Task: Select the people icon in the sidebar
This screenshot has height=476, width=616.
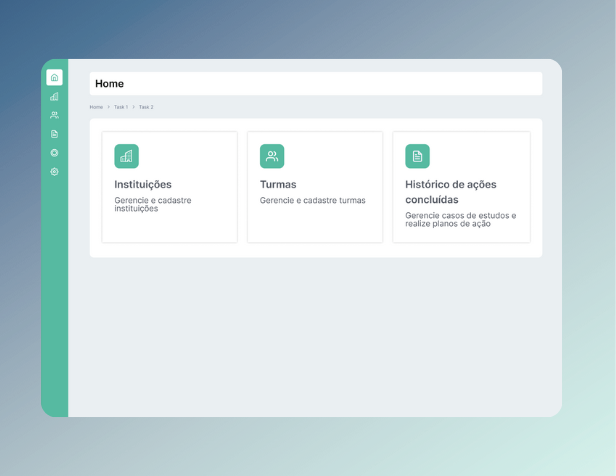Action: (x=54, y=115)
